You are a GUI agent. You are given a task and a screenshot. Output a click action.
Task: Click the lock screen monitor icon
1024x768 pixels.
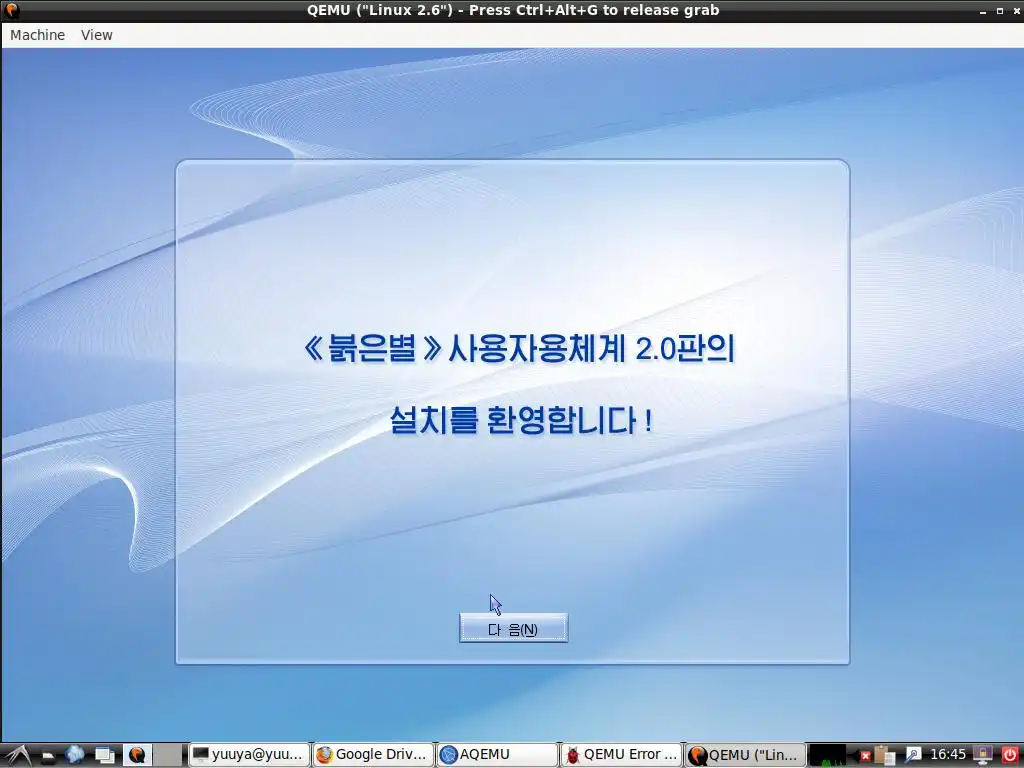pyautogui.click(x=983, y=756)
